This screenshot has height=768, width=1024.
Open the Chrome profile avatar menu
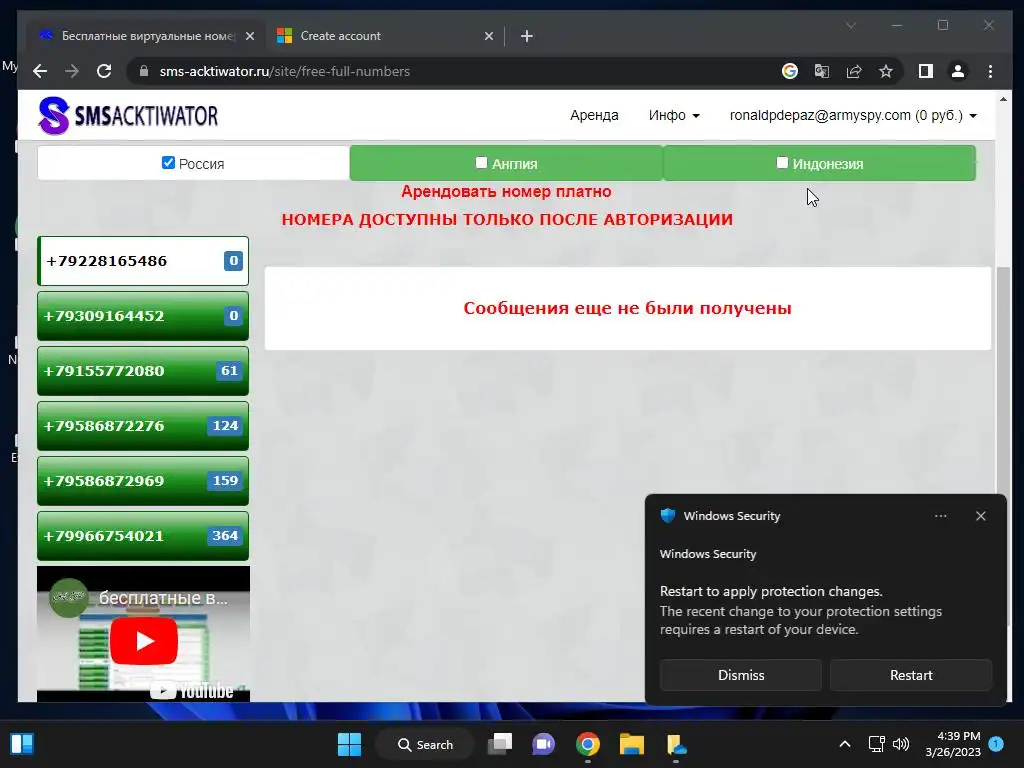[957, 71]
